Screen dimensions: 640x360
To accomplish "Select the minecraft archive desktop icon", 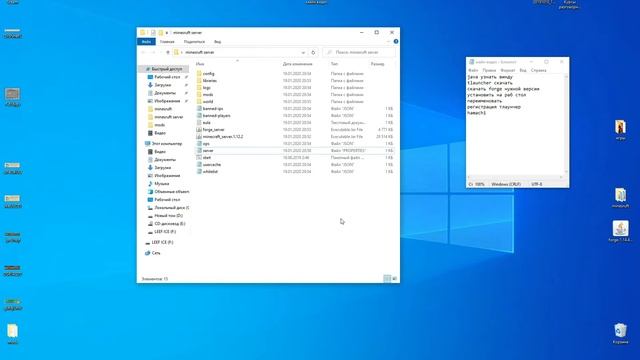I will [620, 195].
